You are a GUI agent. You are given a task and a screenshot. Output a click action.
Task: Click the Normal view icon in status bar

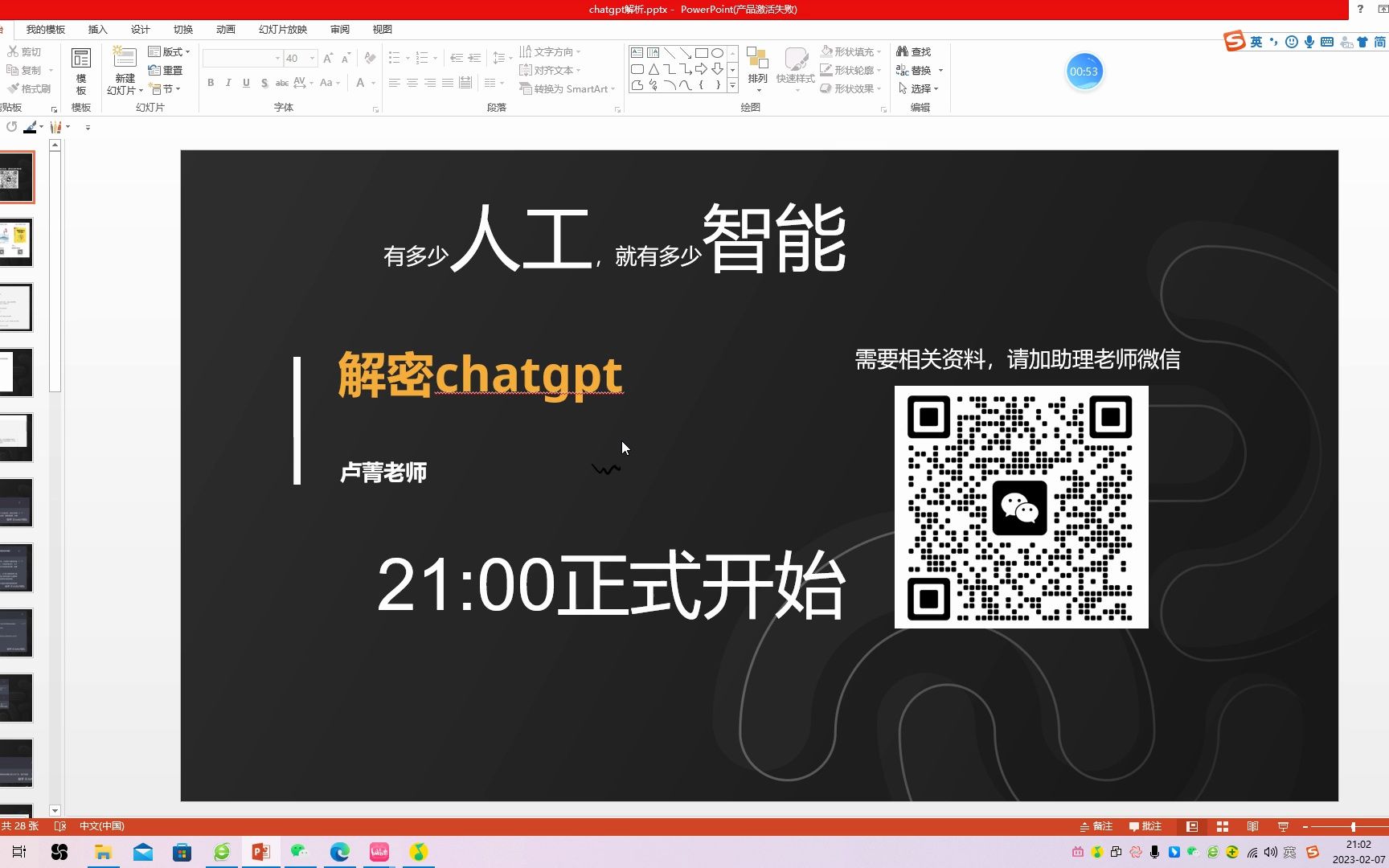(1192, 826)
